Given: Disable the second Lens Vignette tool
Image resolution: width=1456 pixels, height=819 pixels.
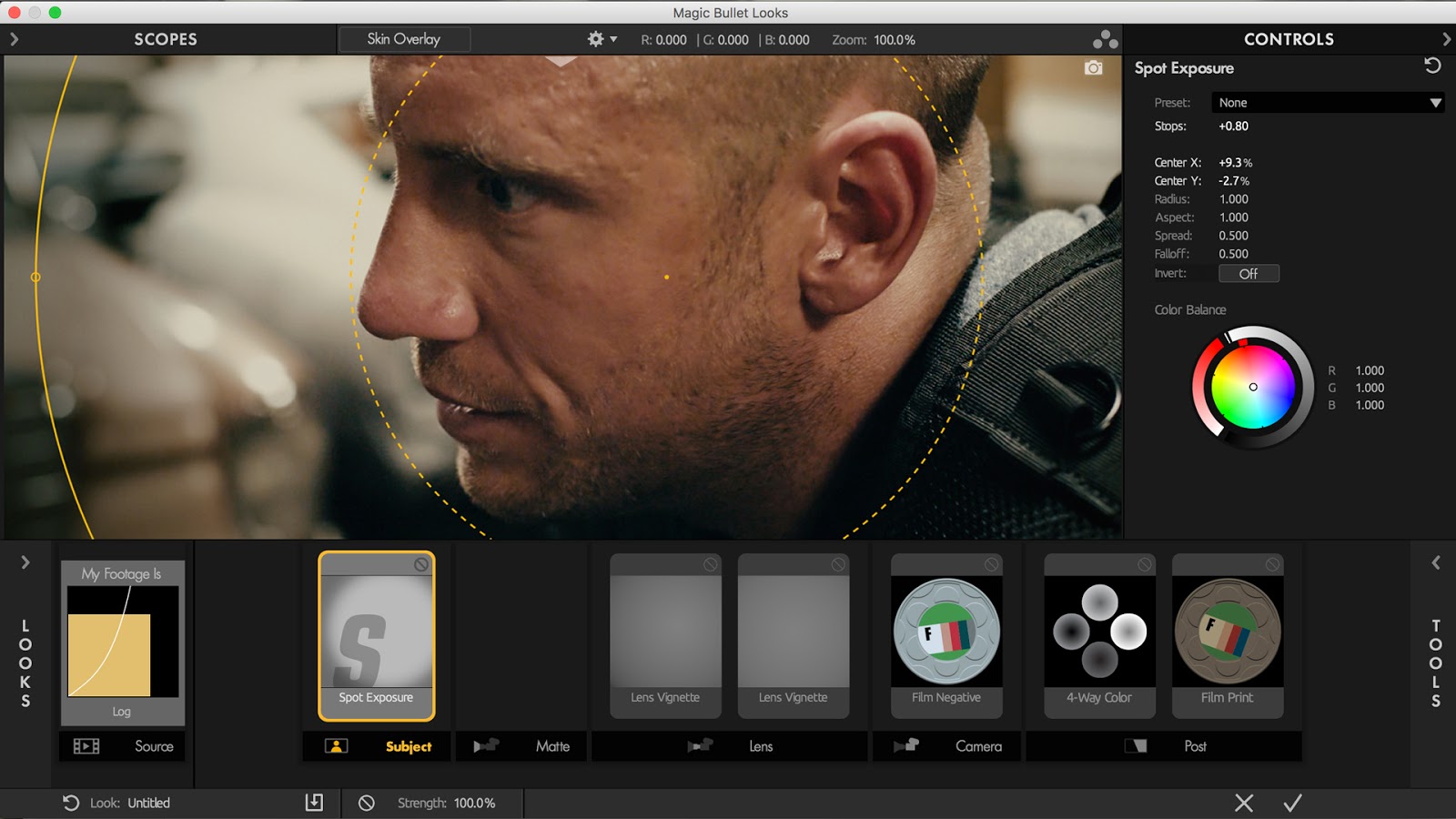Looking at the screenshot, I should point(838,564).
